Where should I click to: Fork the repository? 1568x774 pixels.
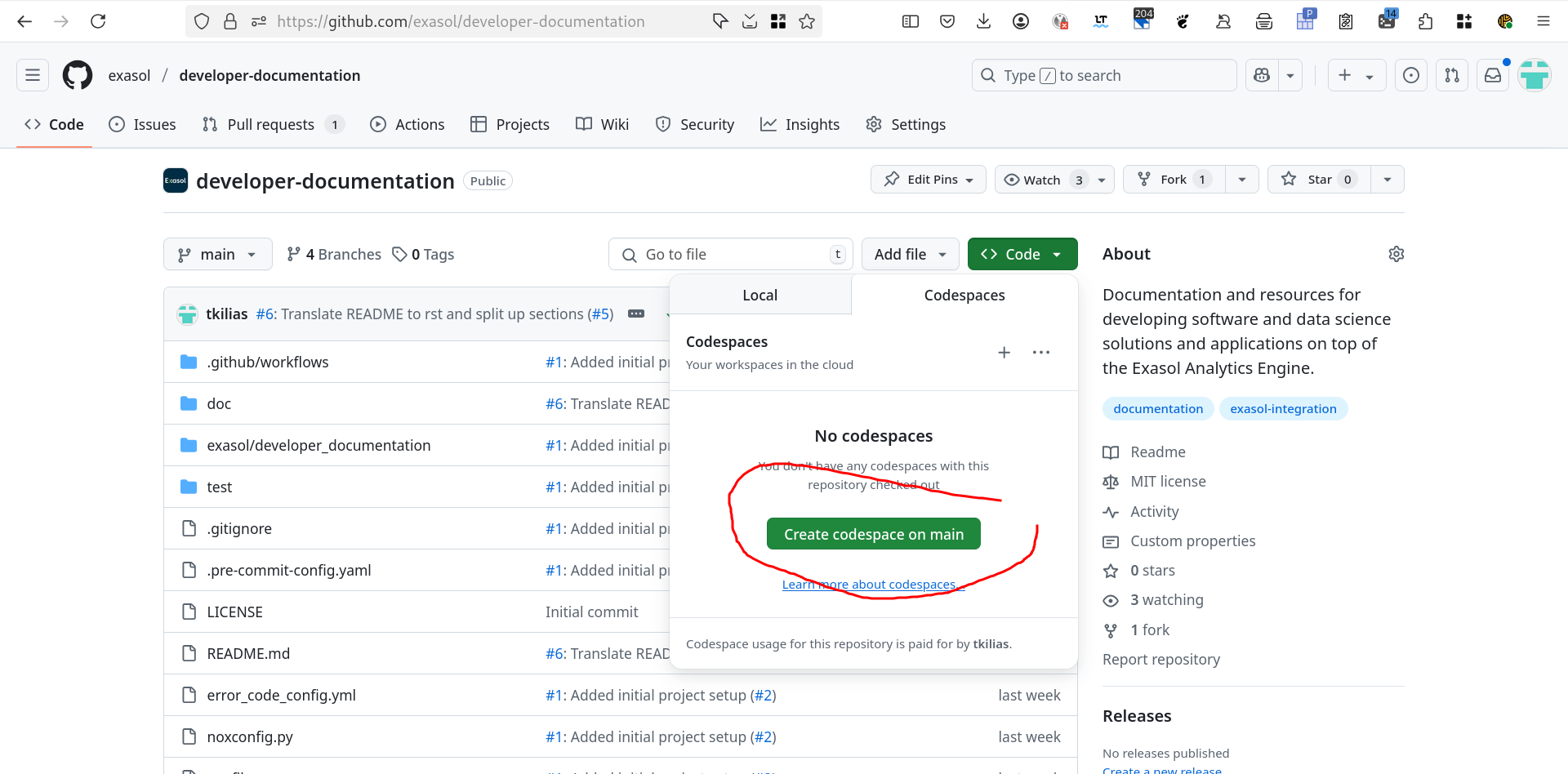pos(1174,180)
